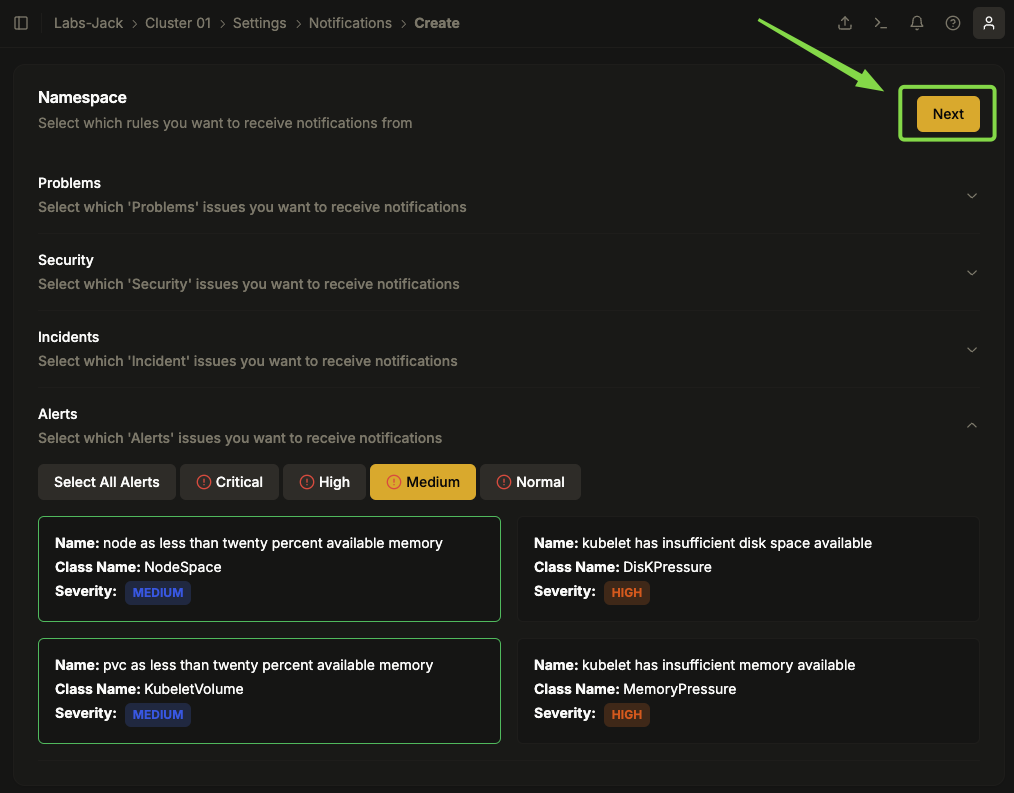This screenshot has width=1014, height=793.
Task: Click 'kubelet has insufficient disk space available' text
Action: pos(727,543)
